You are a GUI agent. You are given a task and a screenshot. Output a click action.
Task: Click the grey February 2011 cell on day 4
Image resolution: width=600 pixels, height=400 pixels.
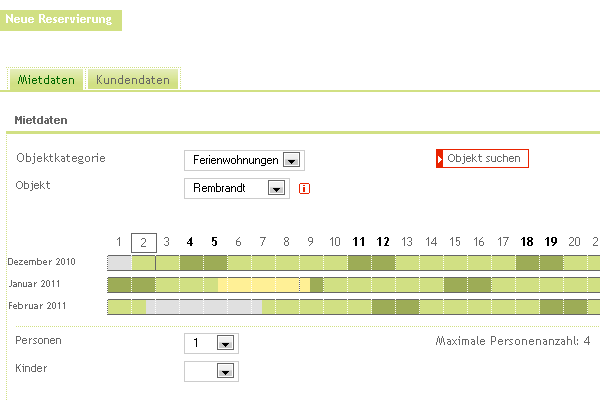[192, 307]
